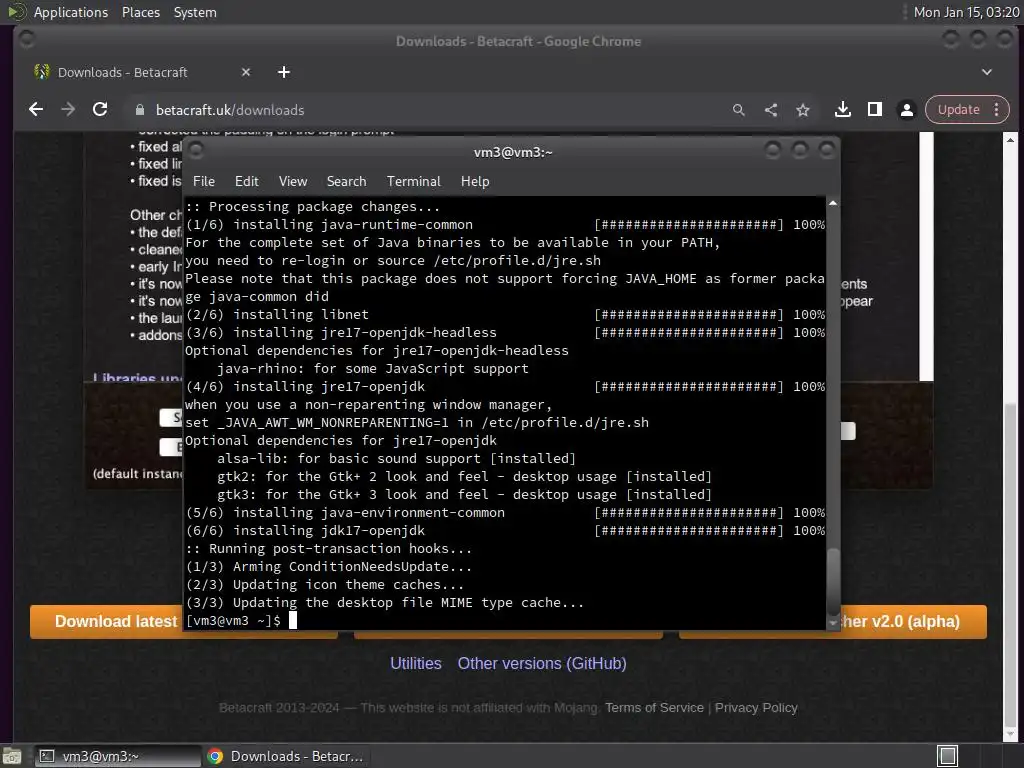Switch to vm3@vm3 terminal in taskbar
The width and height of the screenshot is (1024, 768).
pos(118,756)
